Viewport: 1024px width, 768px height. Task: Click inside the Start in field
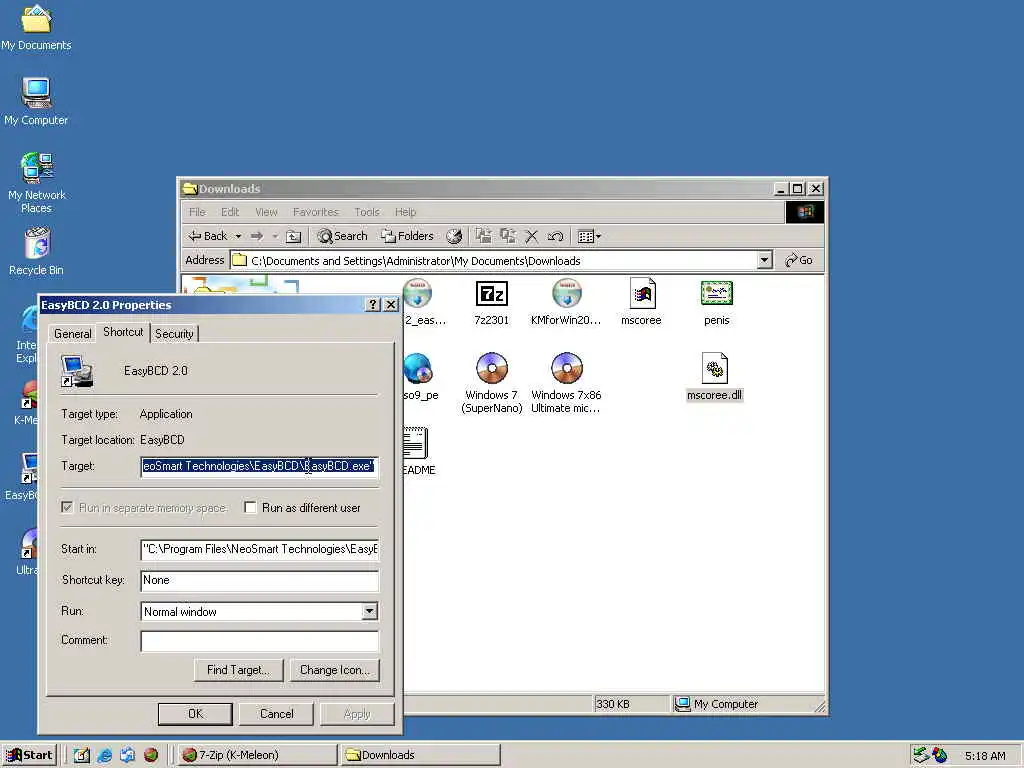tap(259, 549)
